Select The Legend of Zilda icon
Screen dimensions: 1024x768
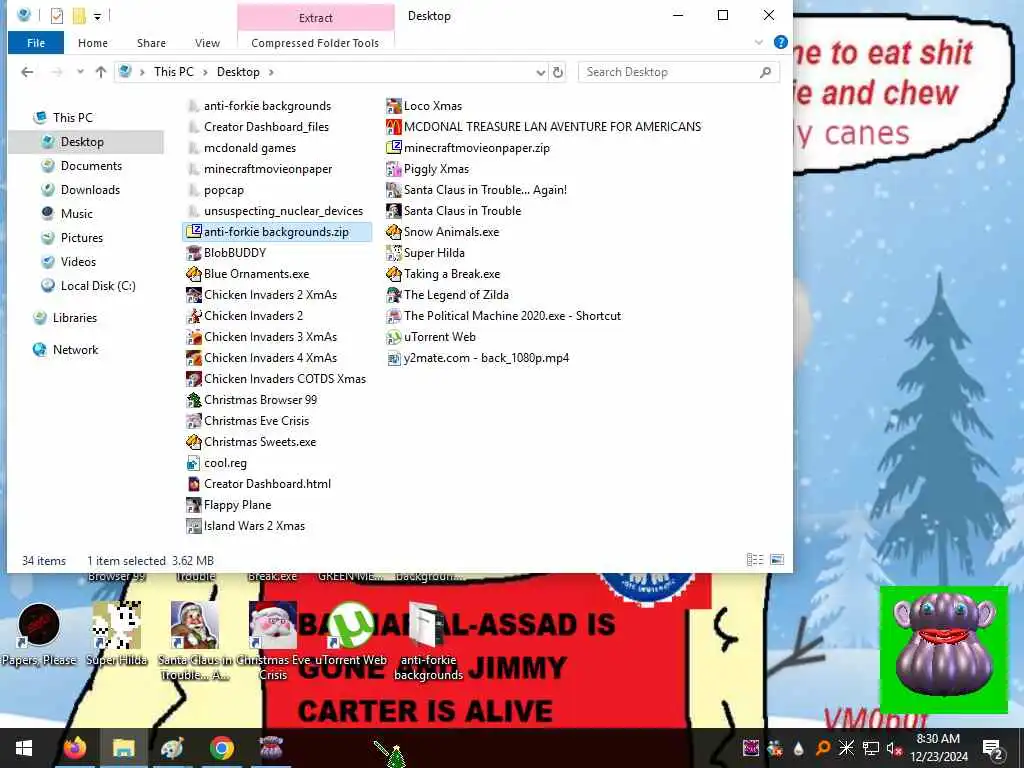pos(393,295)
